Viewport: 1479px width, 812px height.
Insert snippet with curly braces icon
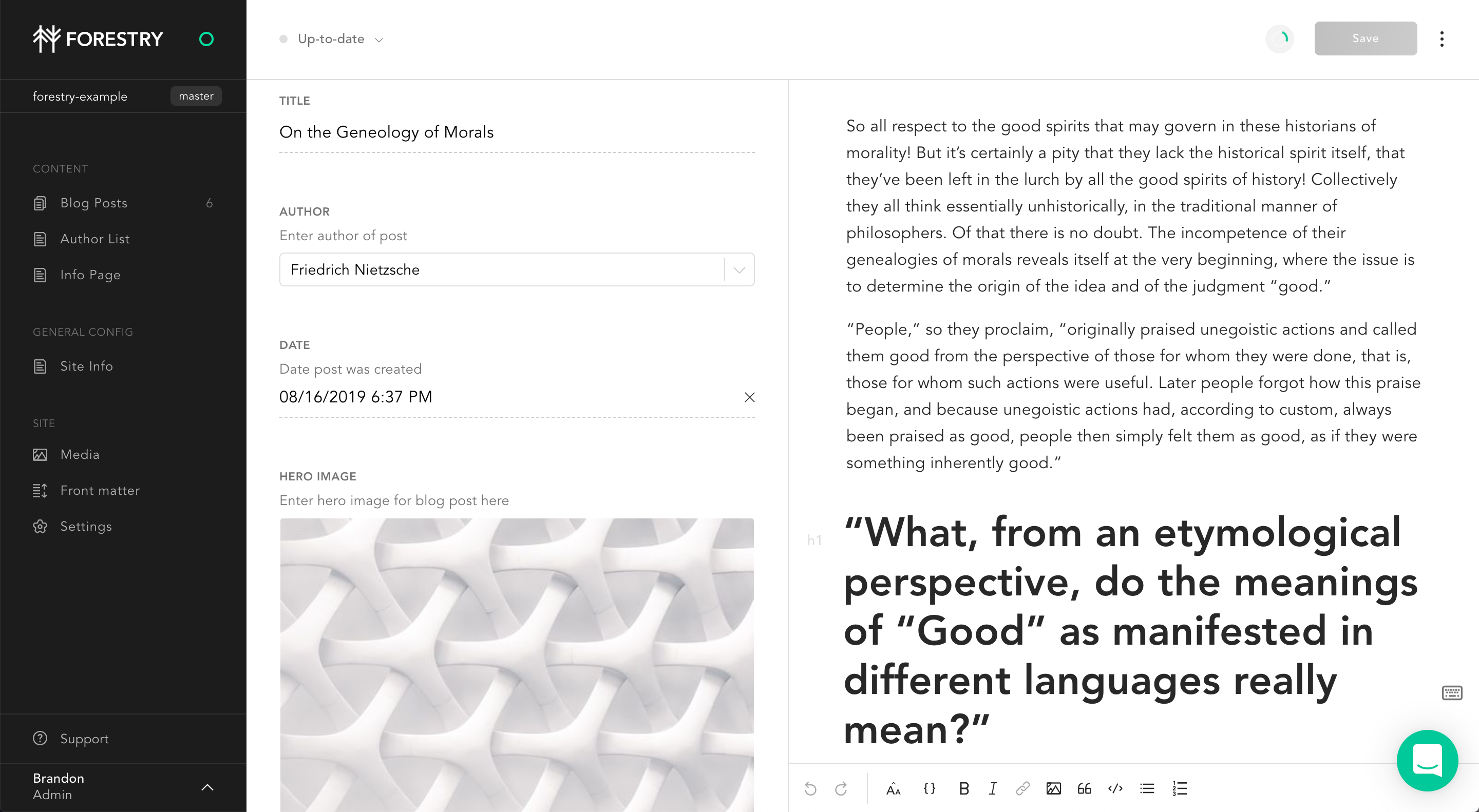point(929,788)
